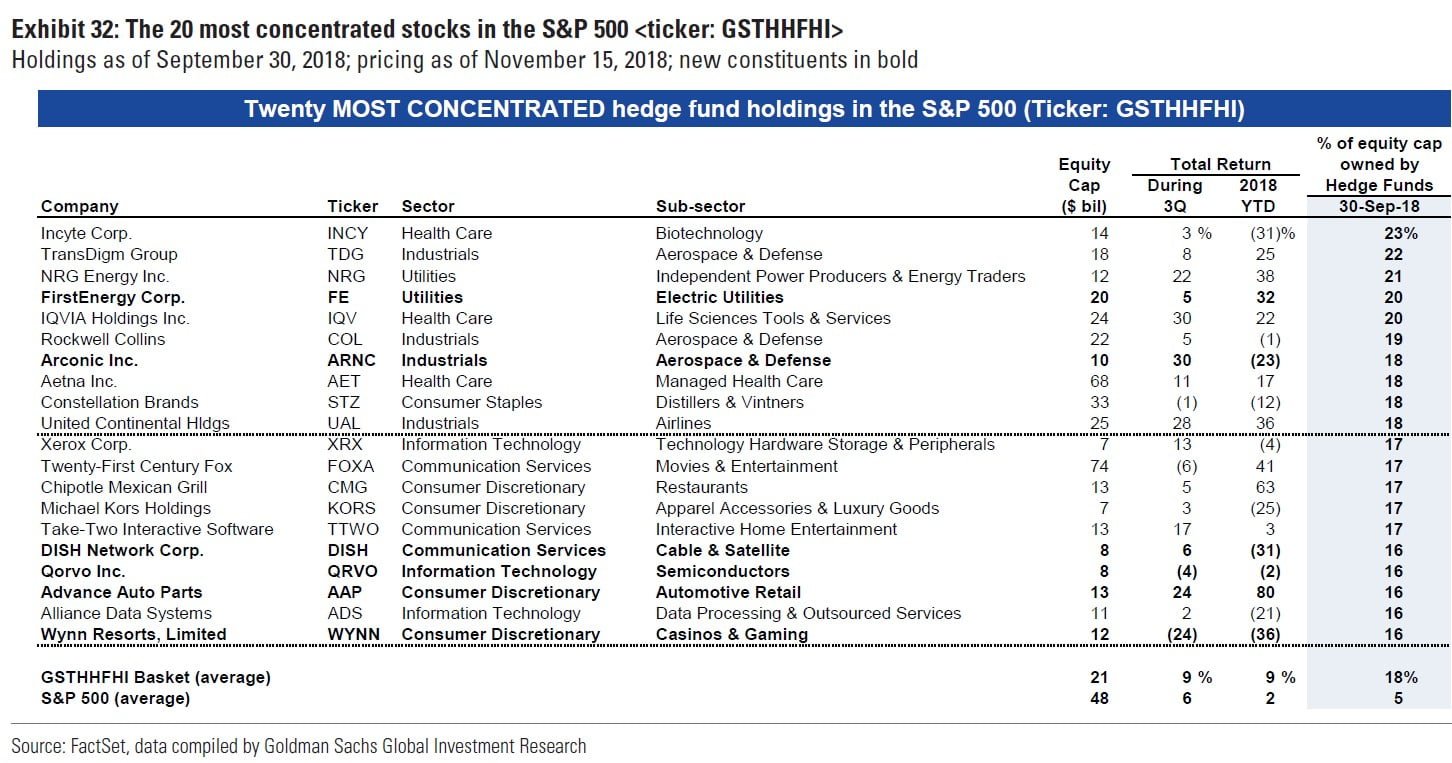
Task: Click the S&P 500 (average) row label
Action: tap(115, 698)
